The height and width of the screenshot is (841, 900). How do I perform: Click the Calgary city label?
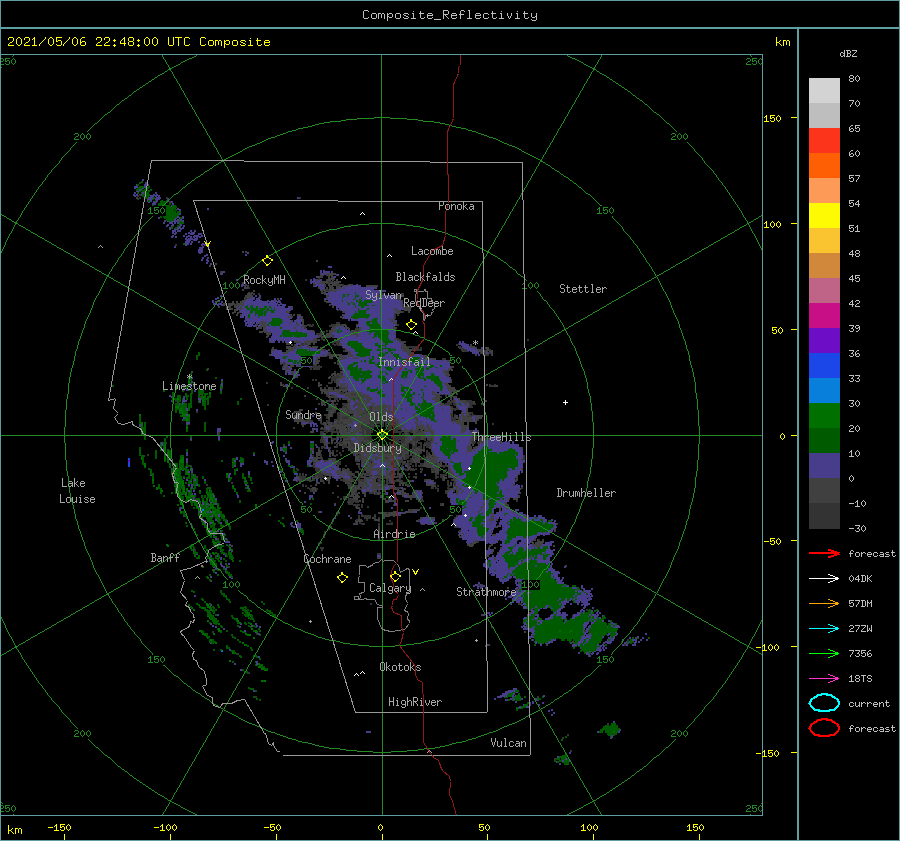(x=390, y=588)
